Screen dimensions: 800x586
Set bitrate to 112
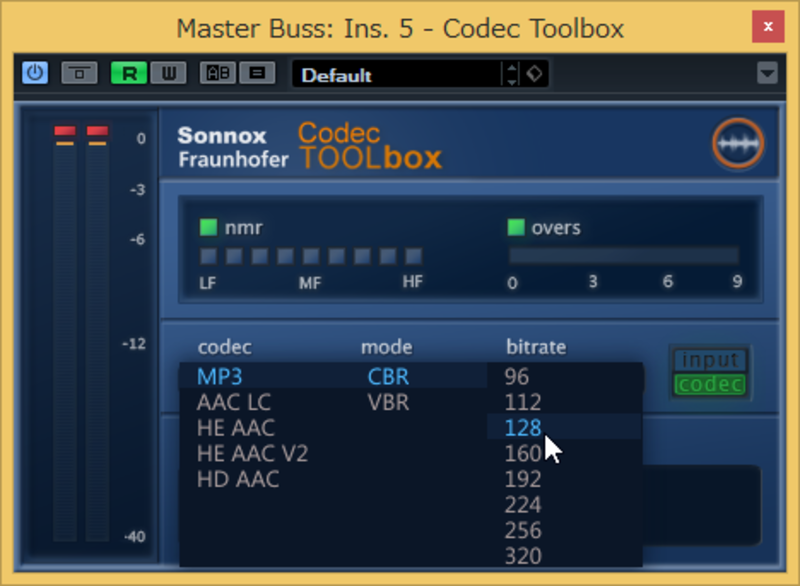click(x=522, y=402)
